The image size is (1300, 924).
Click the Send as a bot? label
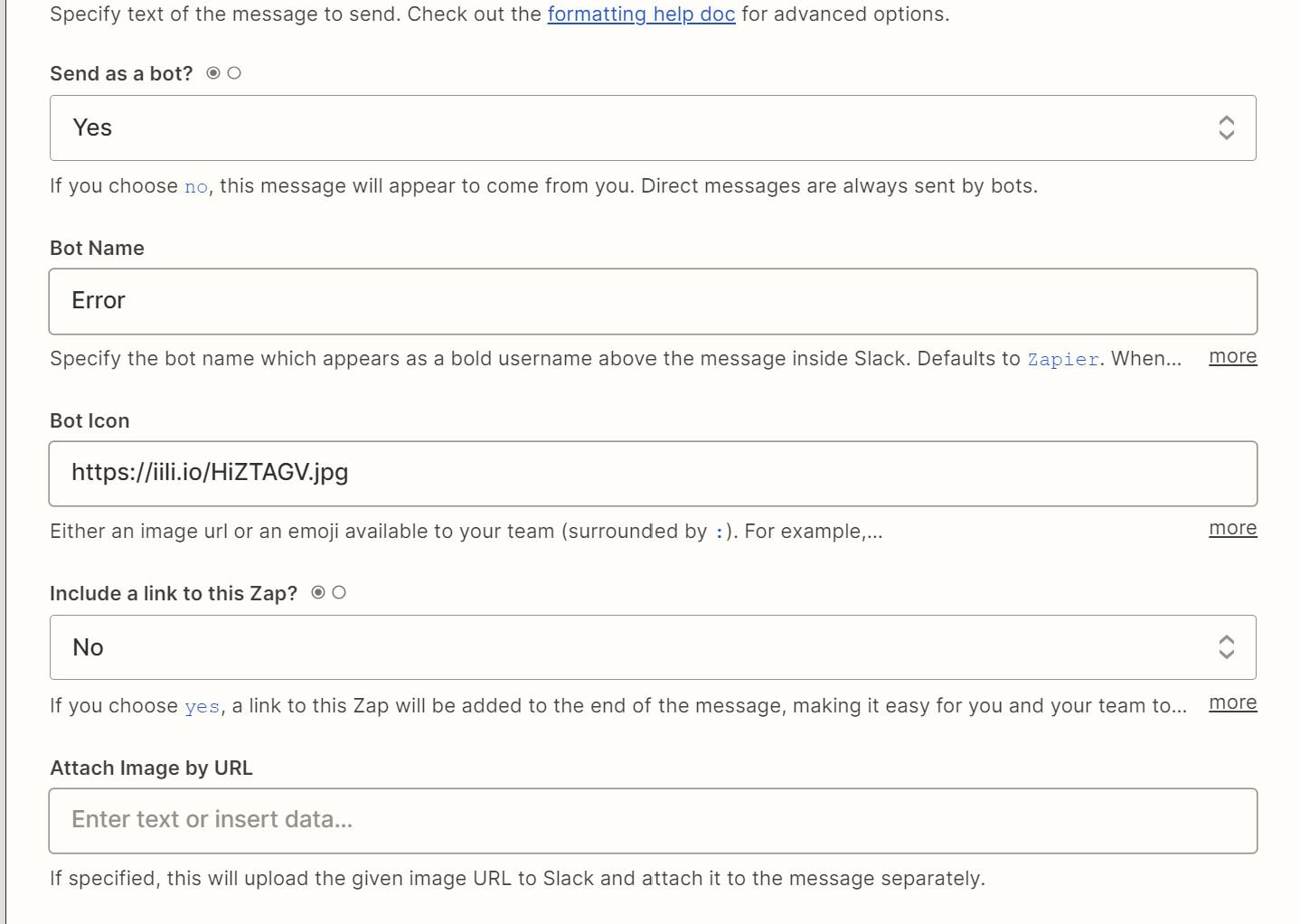click(121, 74)
